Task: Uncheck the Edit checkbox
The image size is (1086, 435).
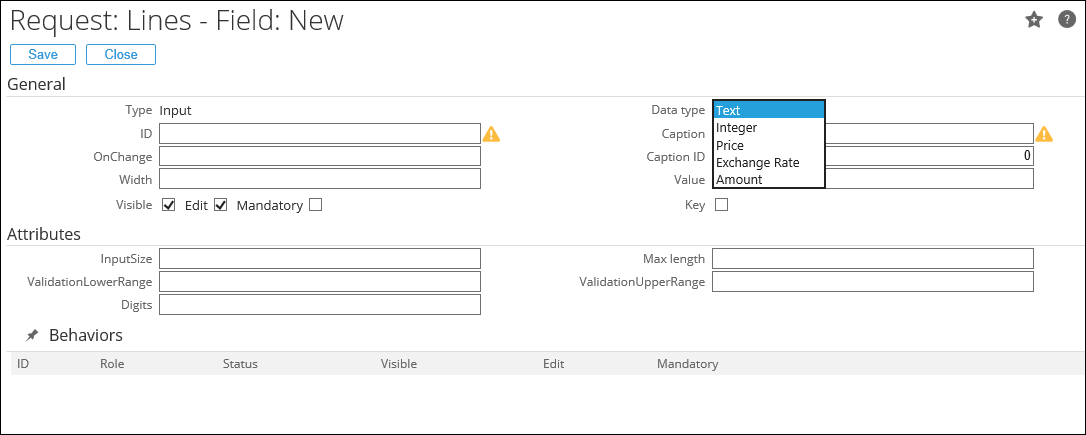Action: tap(221, 205)
